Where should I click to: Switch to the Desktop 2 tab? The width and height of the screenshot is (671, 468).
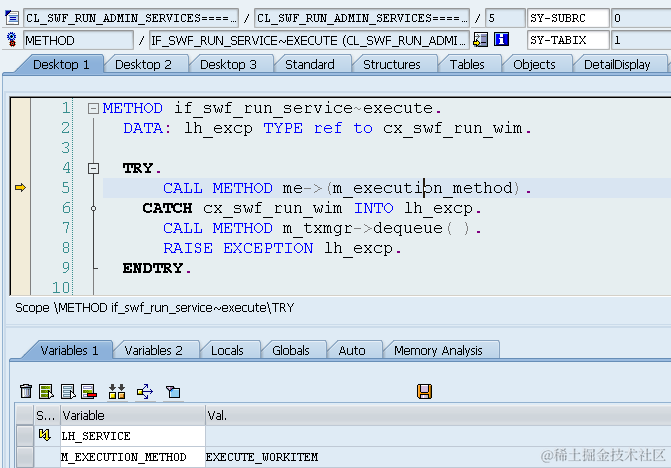pos(143,65)
